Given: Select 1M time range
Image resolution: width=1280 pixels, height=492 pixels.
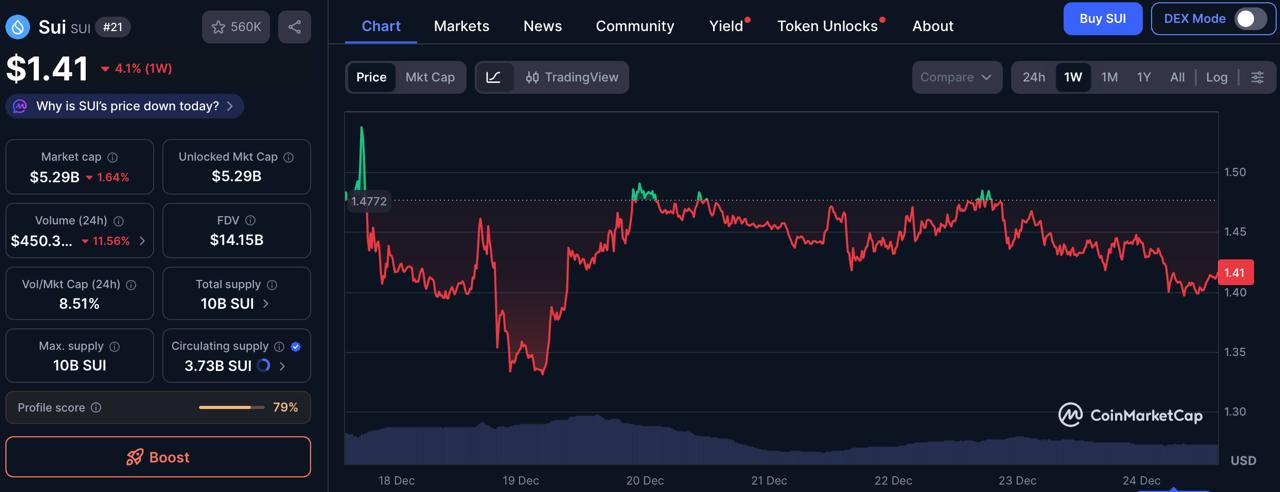Looking at the screenshot, I should [x=1109, y=77].
